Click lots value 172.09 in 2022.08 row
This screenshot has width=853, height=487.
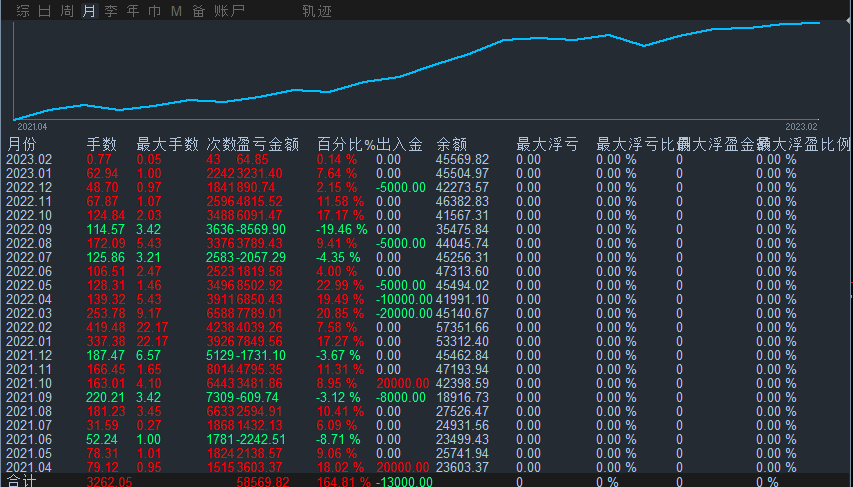(x=106, y=244)
